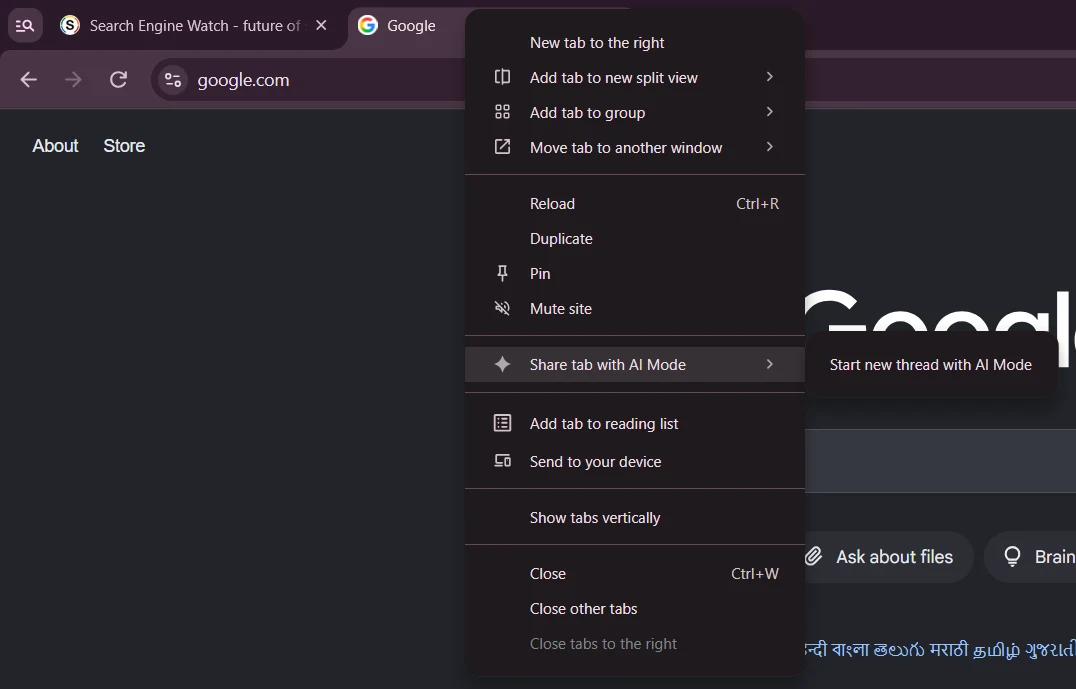Image resolution: width=1076 pixels, height=689 pixels.
Task: Open the Marathi language link
Action: click(x=948, y=649)
